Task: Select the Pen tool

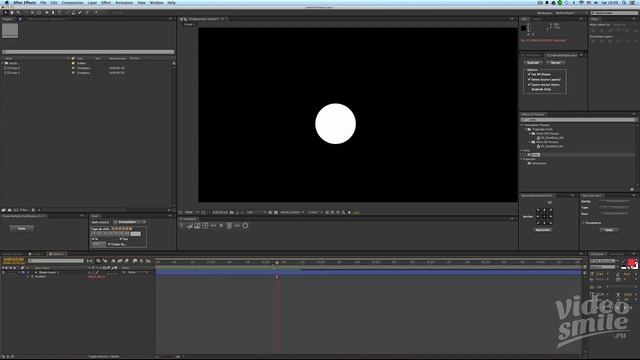Action: [53, 13]
